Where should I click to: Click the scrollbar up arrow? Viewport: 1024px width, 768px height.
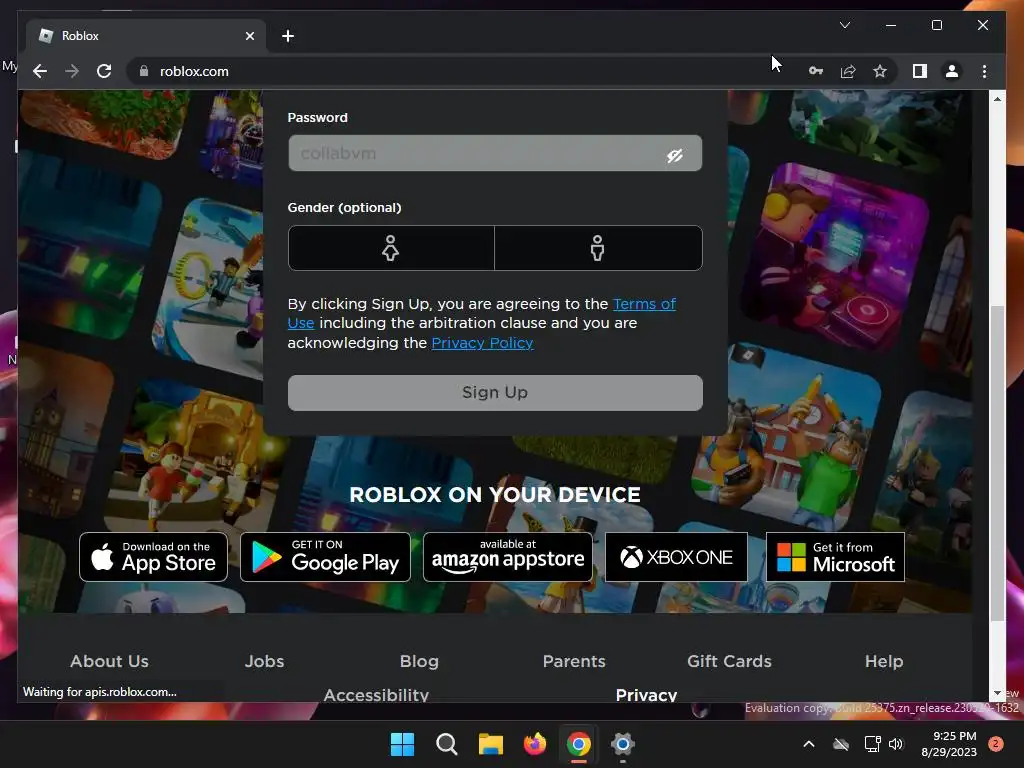click(x=997, y=99)
